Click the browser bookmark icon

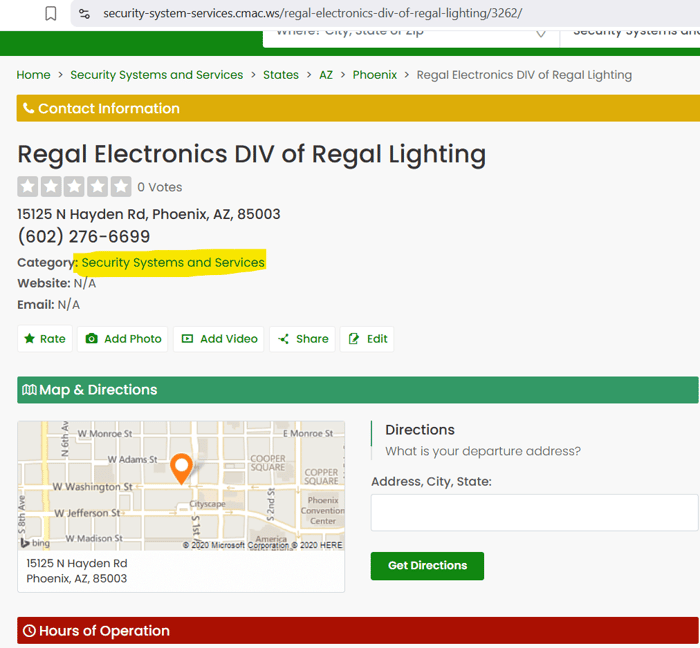tap(51, 13)
